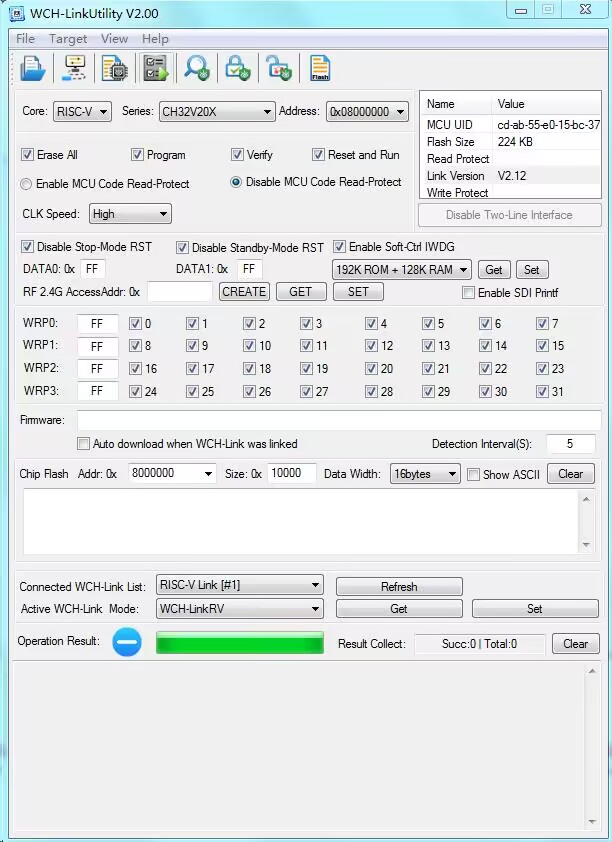This screenshot has height=842, width=612.
Task: Open the Help menu
Action: click(x=155, y=39)
